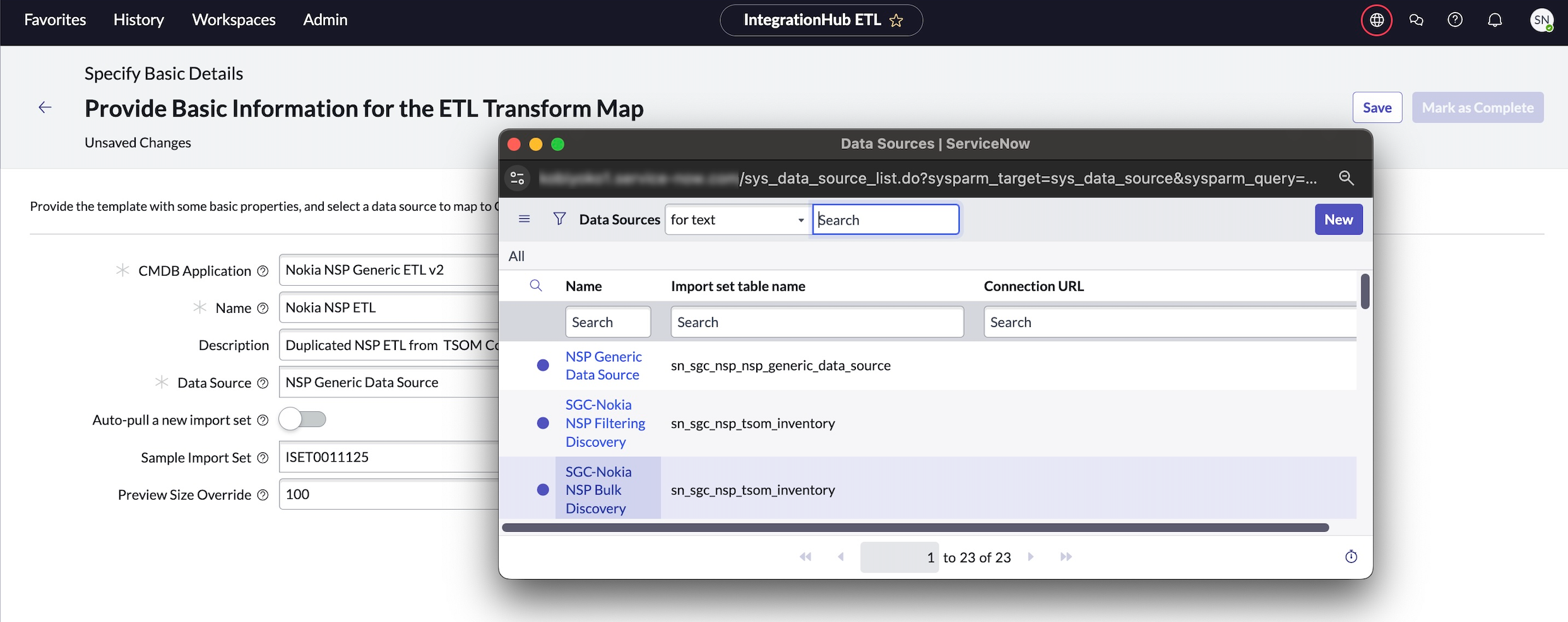Preview the SGC-Nokia NSP Bulk Discovery record

[x=543, y=490]
